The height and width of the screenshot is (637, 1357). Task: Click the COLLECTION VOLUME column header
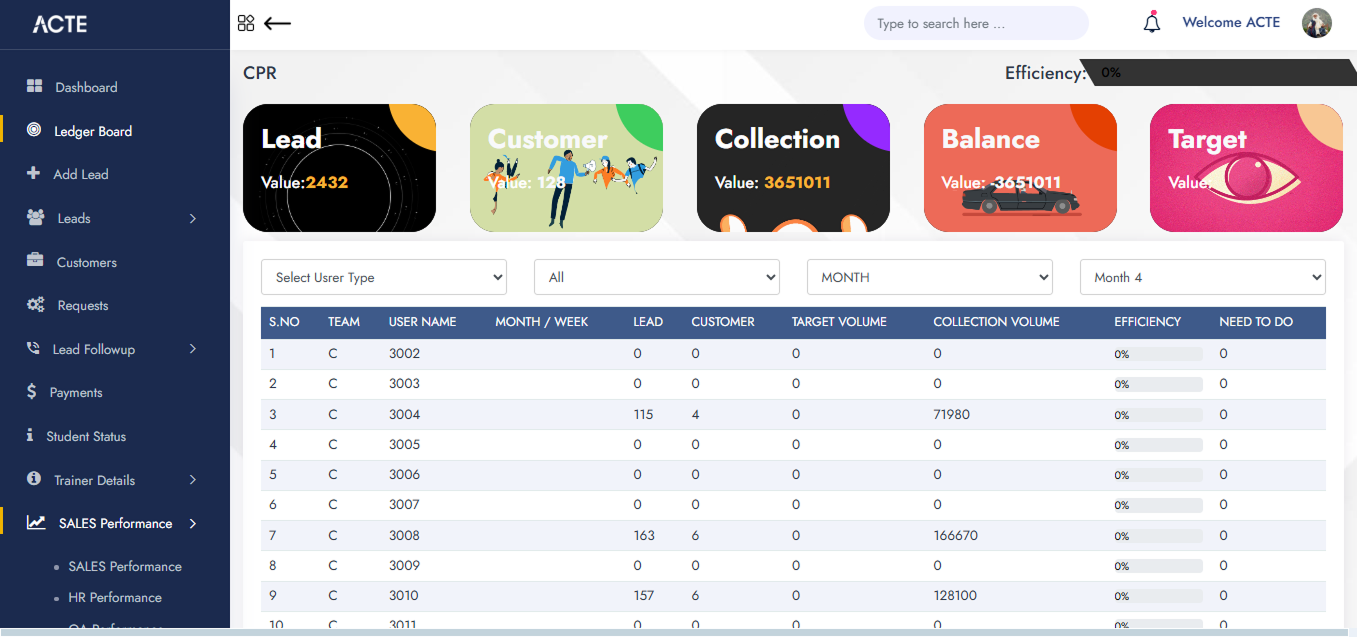point(996,322)
